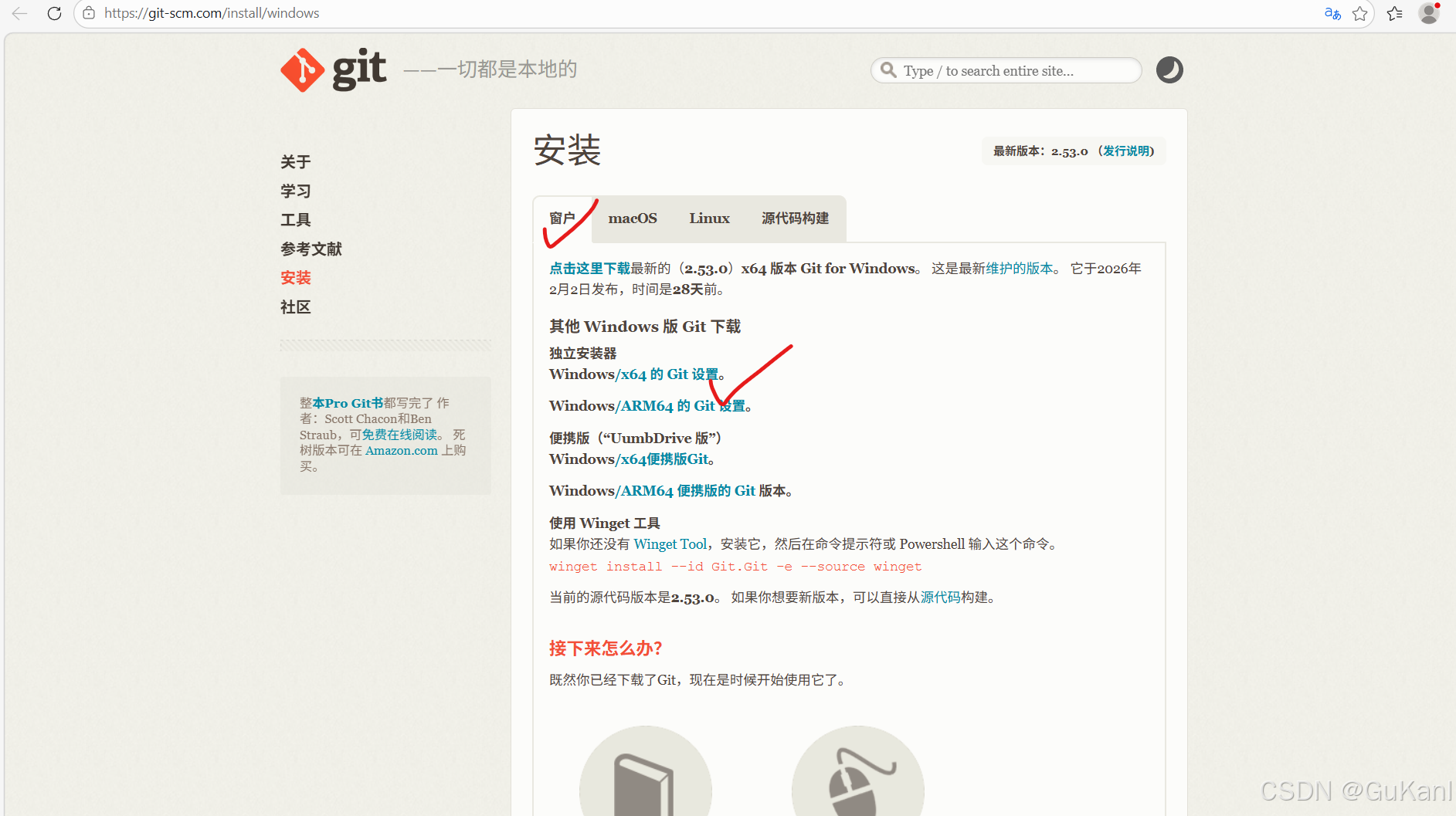Click the translate page icon
The height and width of the screenshot is (816, 1456).
tap(1332, 13)
